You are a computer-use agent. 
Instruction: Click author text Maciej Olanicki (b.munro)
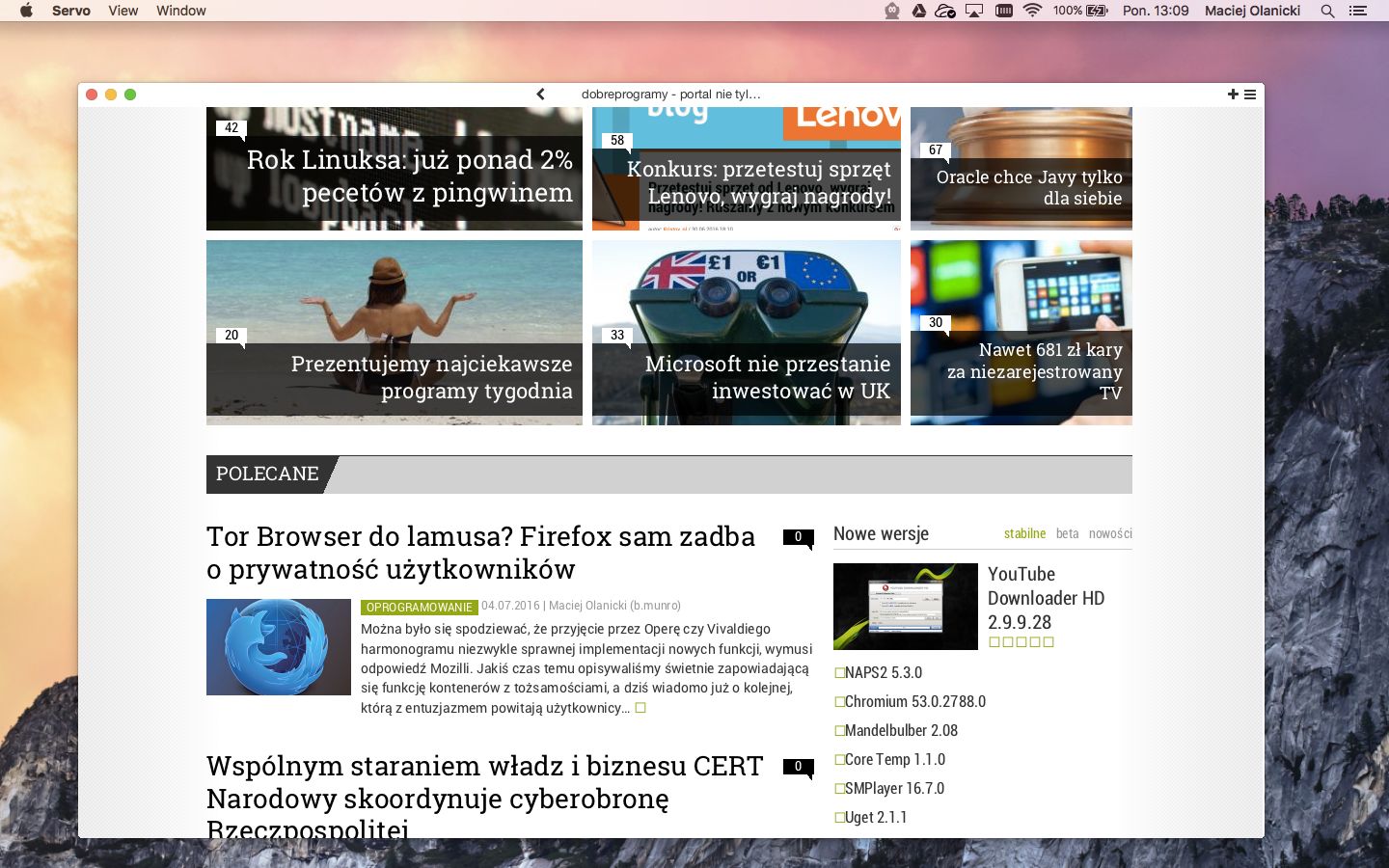(x=614, y=606)
